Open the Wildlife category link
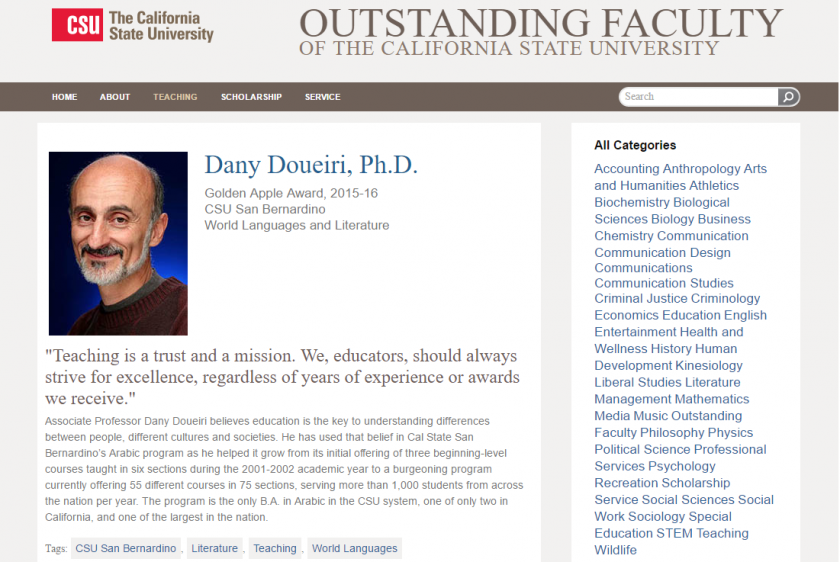 615,550
